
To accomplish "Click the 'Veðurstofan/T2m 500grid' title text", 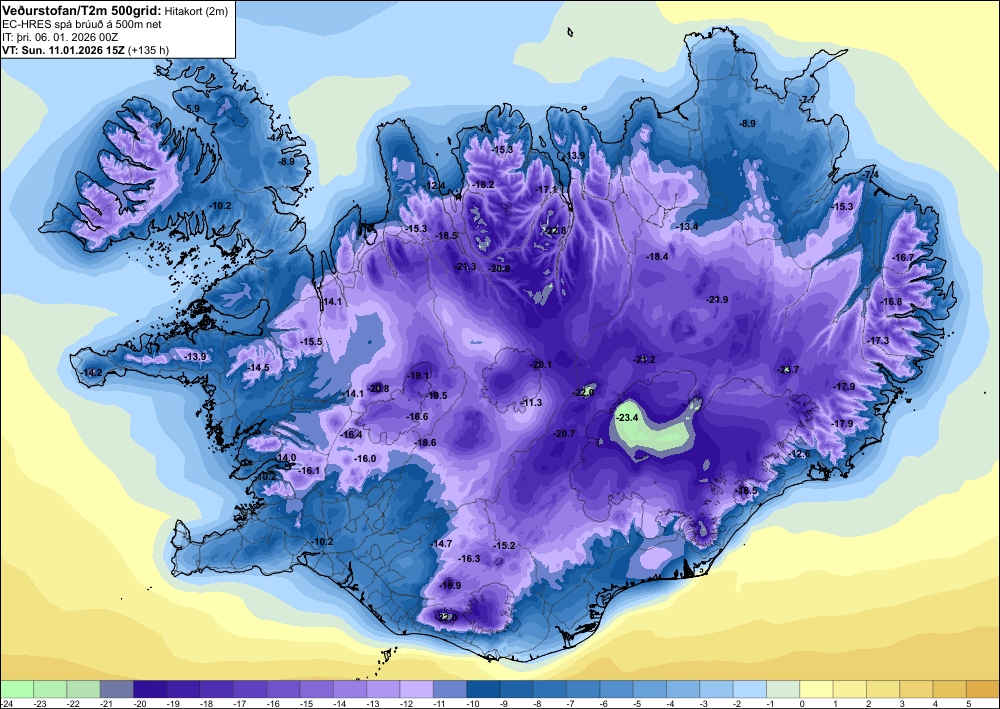I will (x=81, y=10).
